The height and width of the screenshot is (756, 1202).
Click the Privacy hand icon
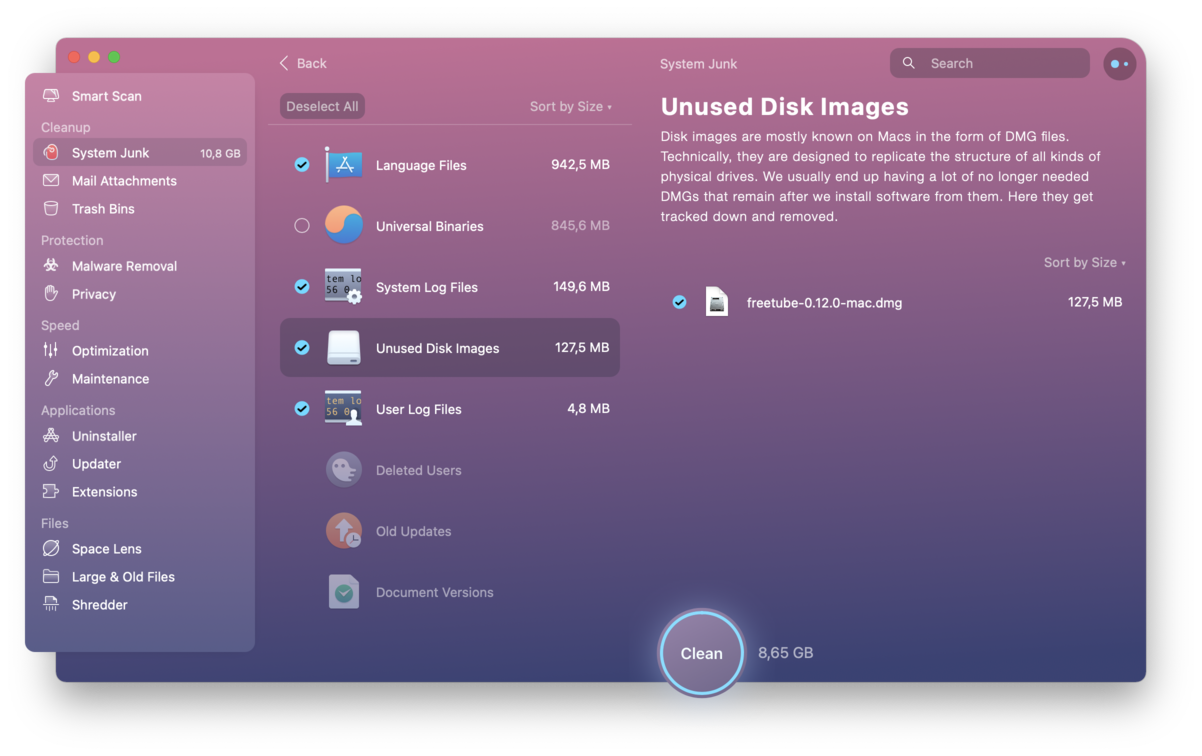(x=51, y=294)
